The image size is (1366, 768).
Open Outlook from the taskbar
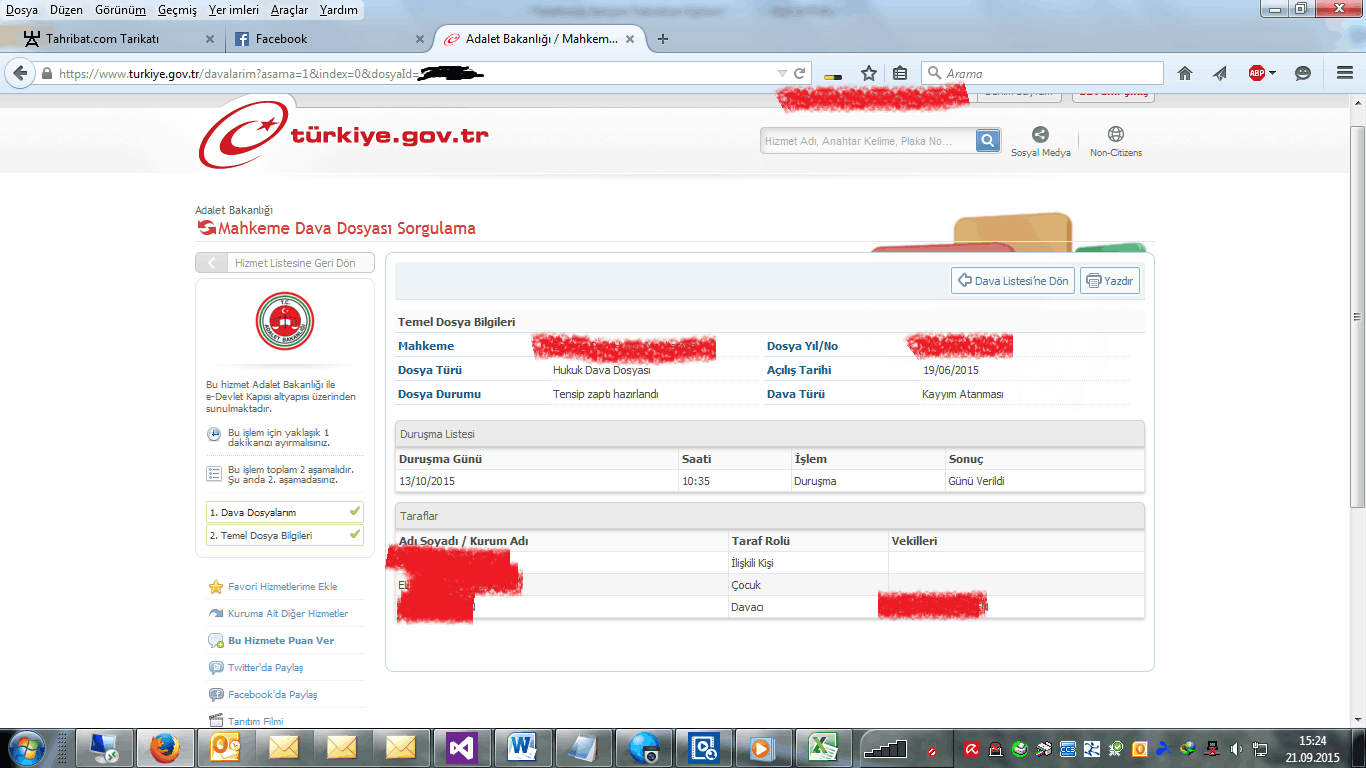(224, 747)
